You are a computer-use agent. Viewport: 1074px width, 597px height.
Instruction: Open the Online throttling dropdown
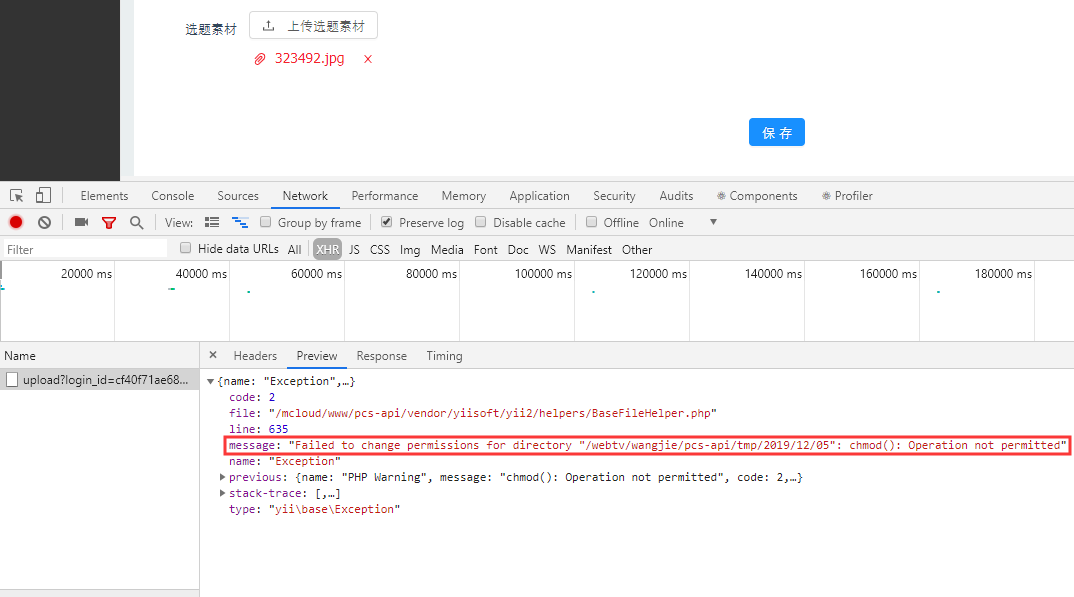pyautogui.click(x=713, y=222)
